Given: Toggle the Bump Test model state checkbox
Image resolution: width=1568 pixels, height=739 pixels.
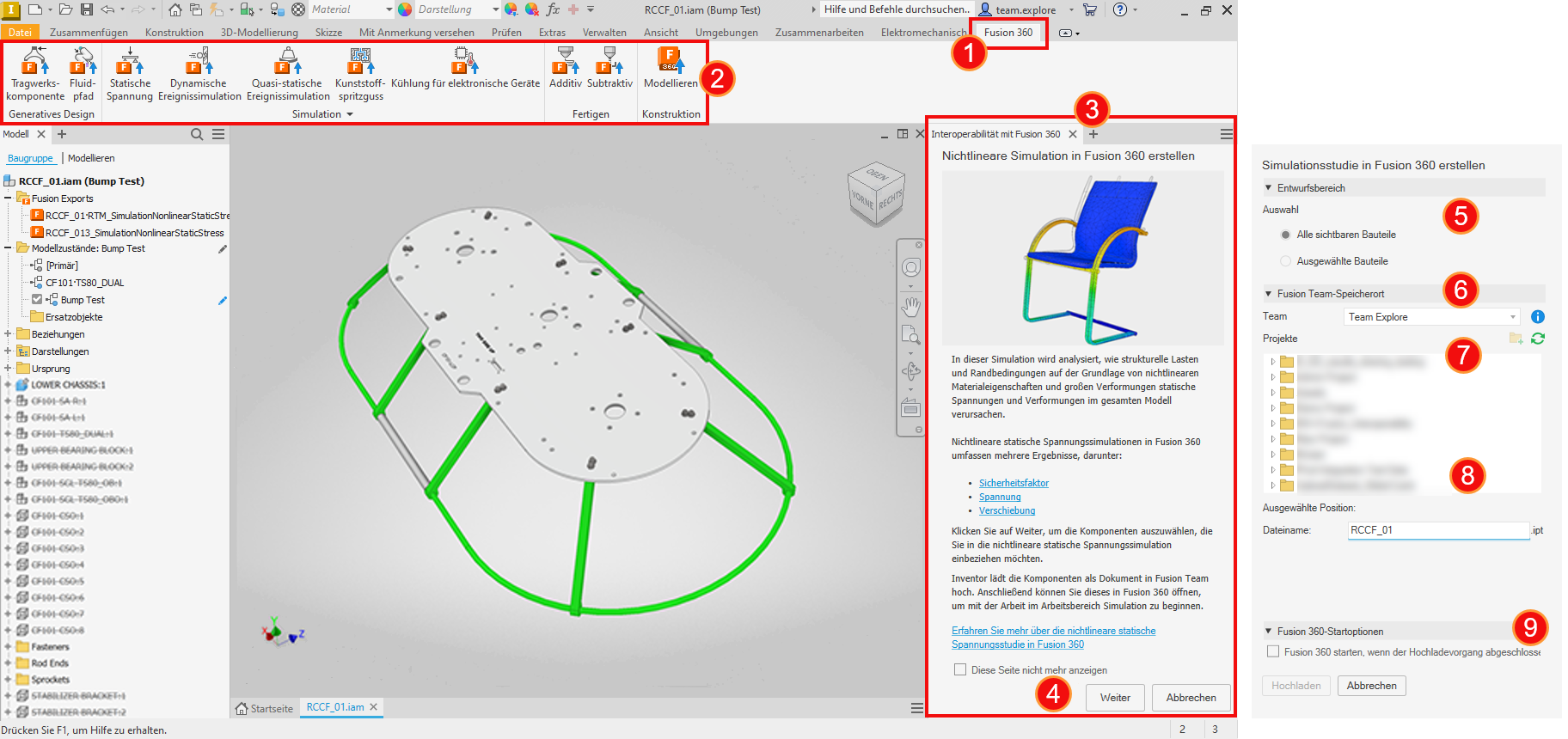Looking at the screenshot, I should pyautogui.click(x=37, y=300).
